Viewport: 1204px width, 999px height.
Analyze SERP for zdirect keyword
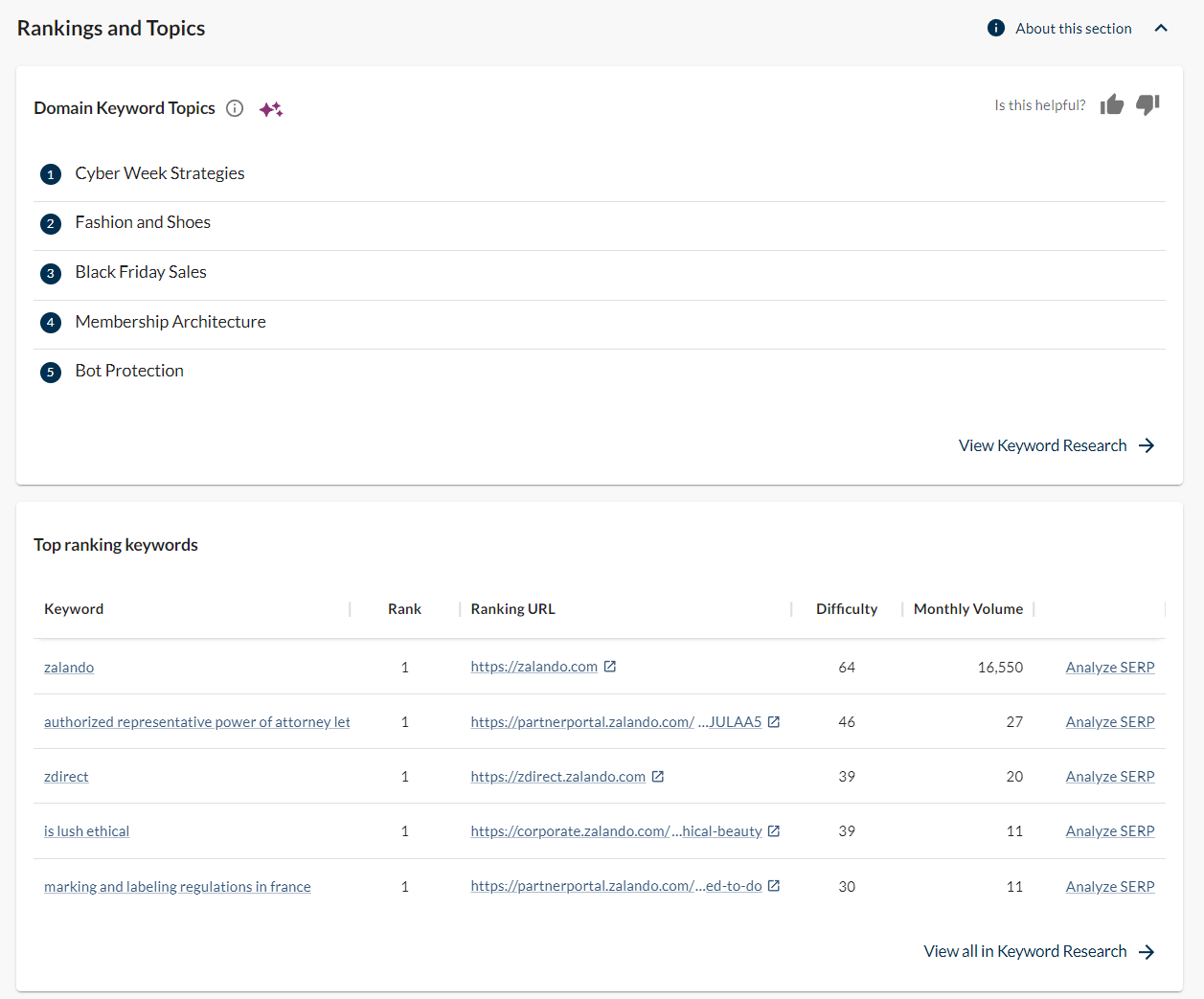[1110, 777]
